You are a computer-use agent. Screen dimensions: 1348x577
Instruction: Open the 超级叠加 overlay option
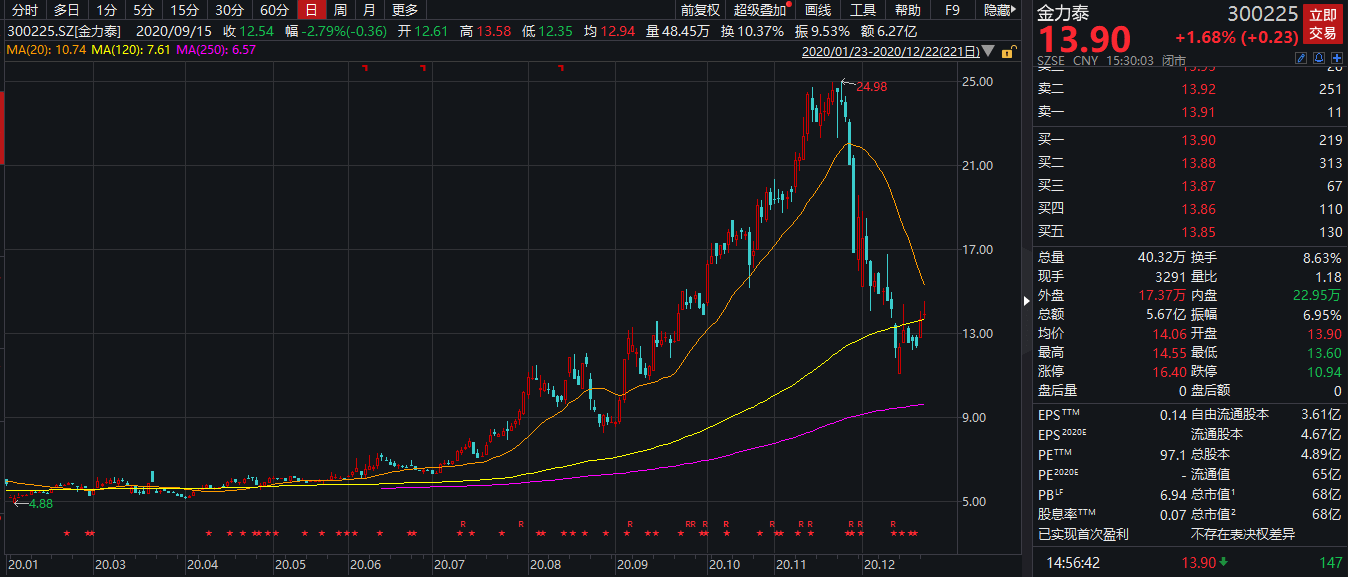(x=762, y=10)
